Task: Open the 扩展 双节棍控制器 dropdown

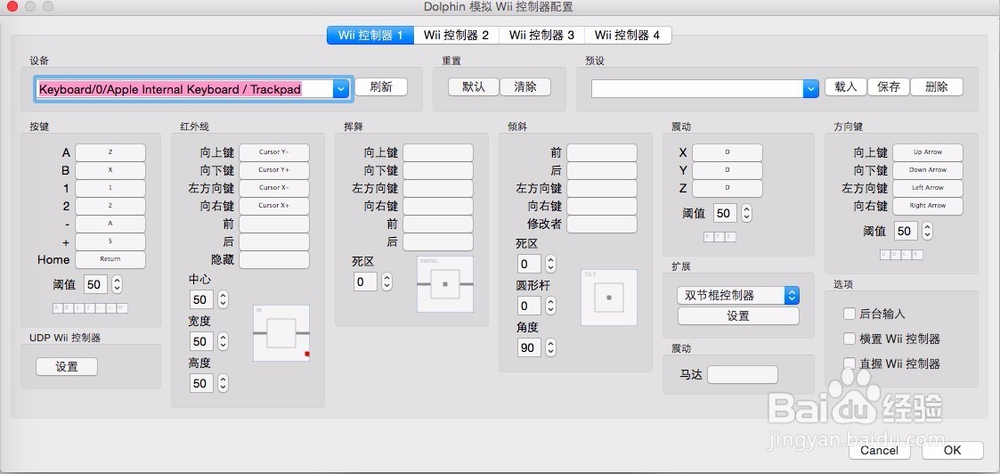Action: click(738, 295)
